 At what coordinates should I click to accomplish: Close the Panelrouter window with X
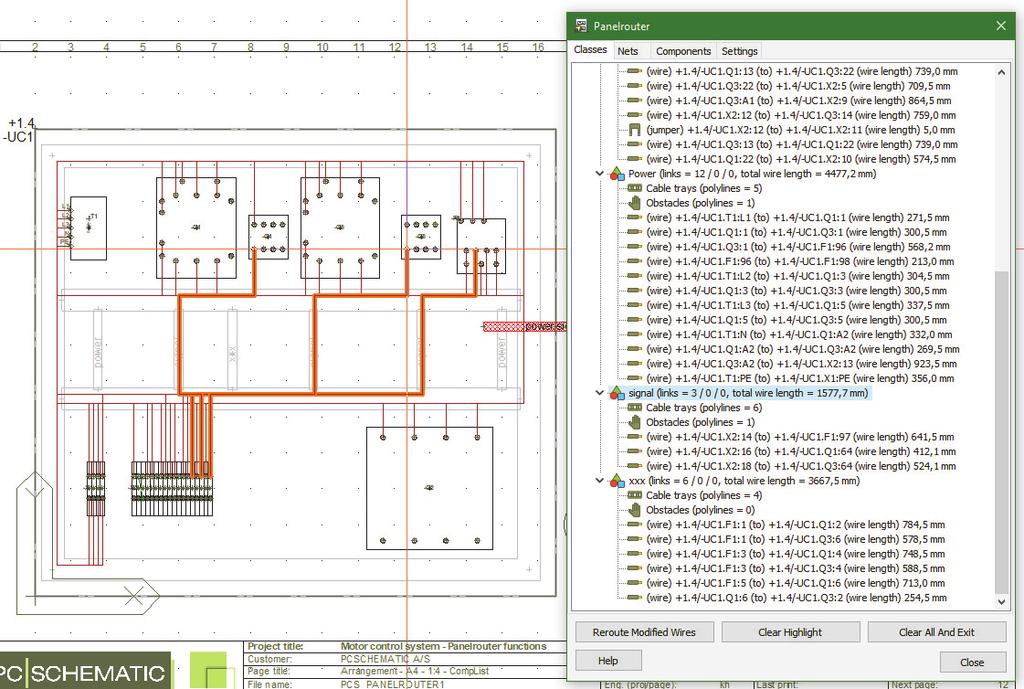(x=1000, y=26)
